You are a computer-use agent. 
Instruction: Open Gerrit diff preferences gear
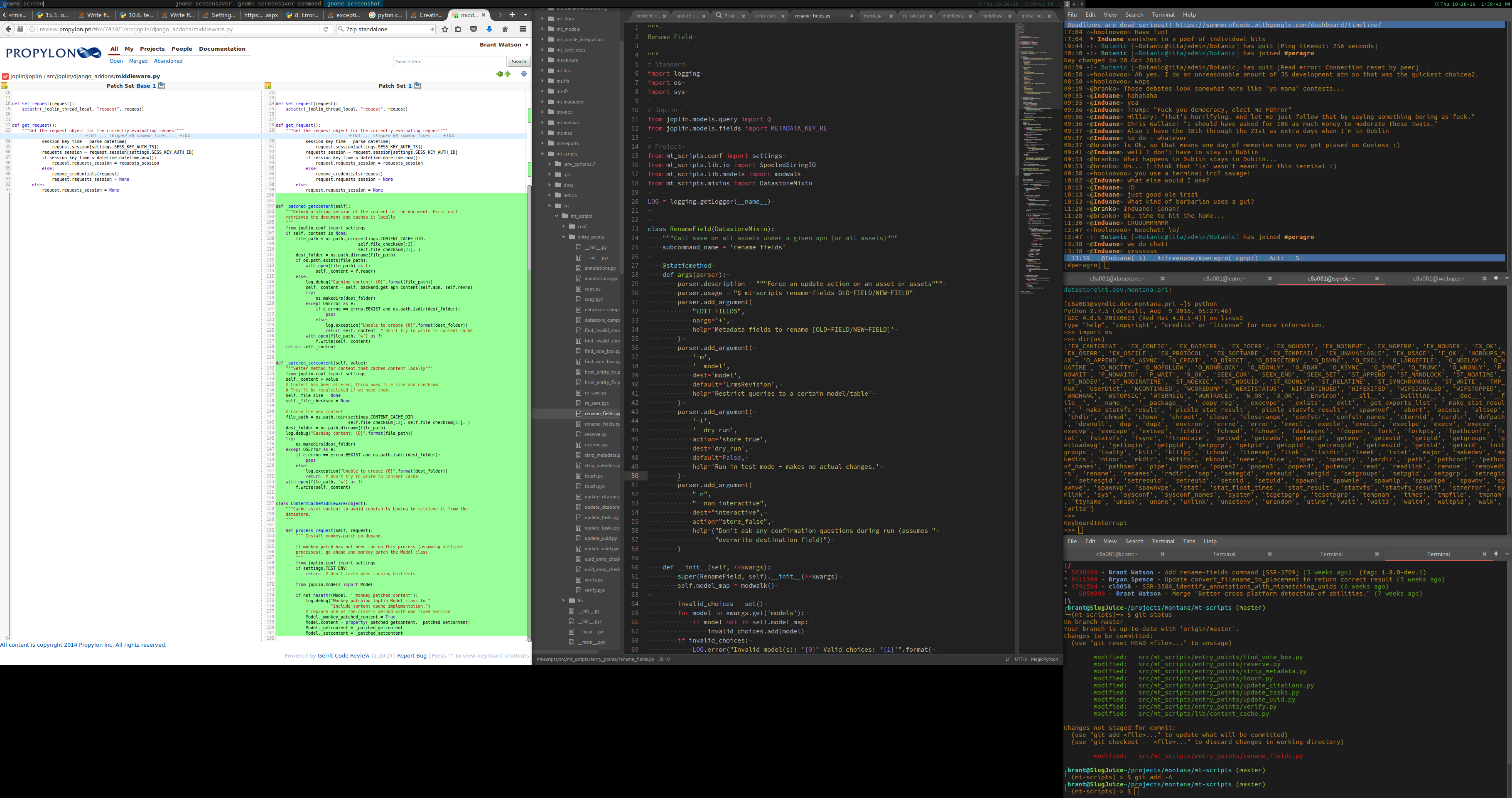point(524,74)
